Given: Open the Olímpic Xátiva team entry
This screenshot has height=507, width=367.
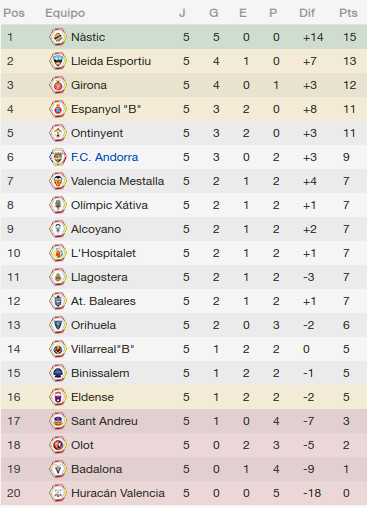Looking at the screenshot, I should pyautogui.click(x=109, y=205).
